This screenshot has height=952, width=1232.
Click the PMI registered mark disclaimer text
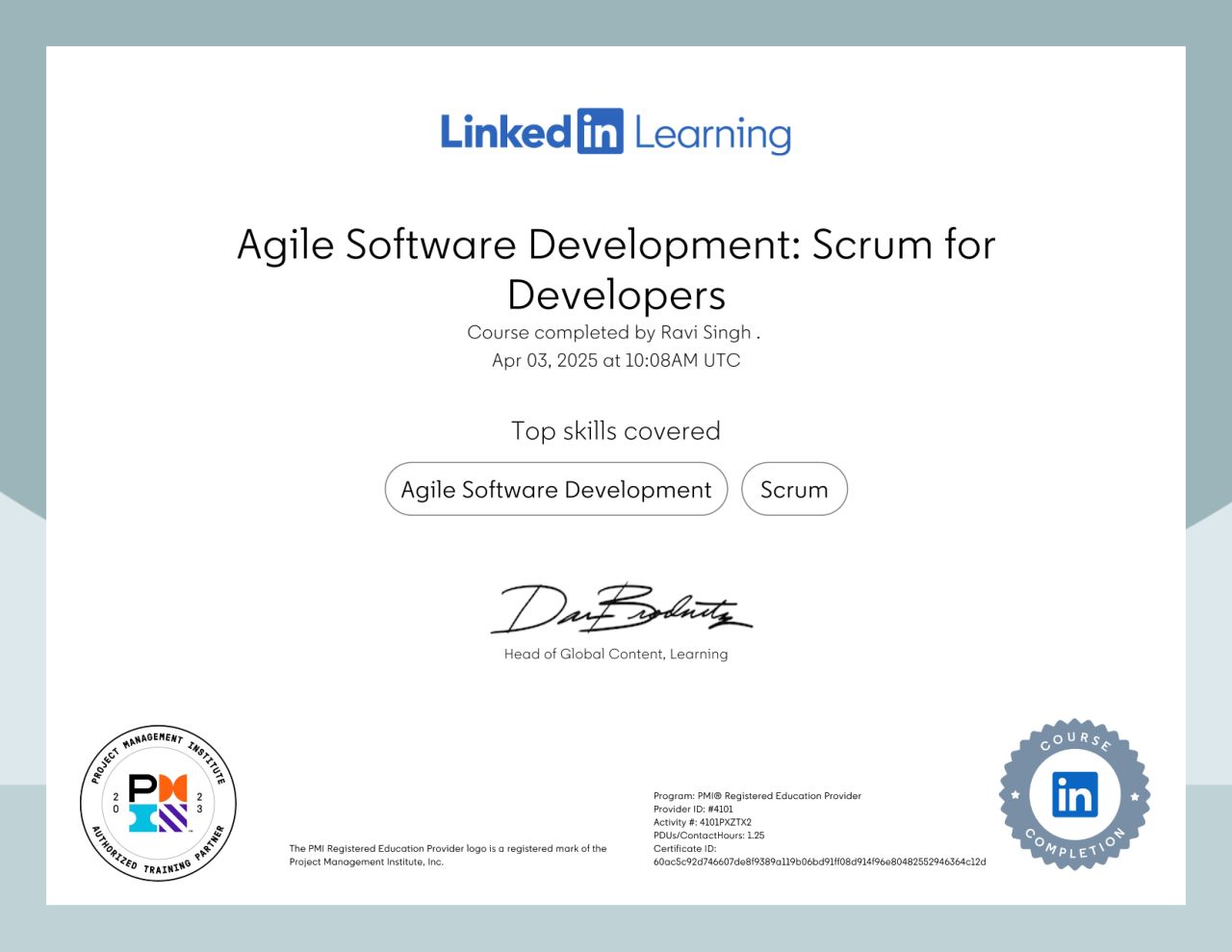448,855
